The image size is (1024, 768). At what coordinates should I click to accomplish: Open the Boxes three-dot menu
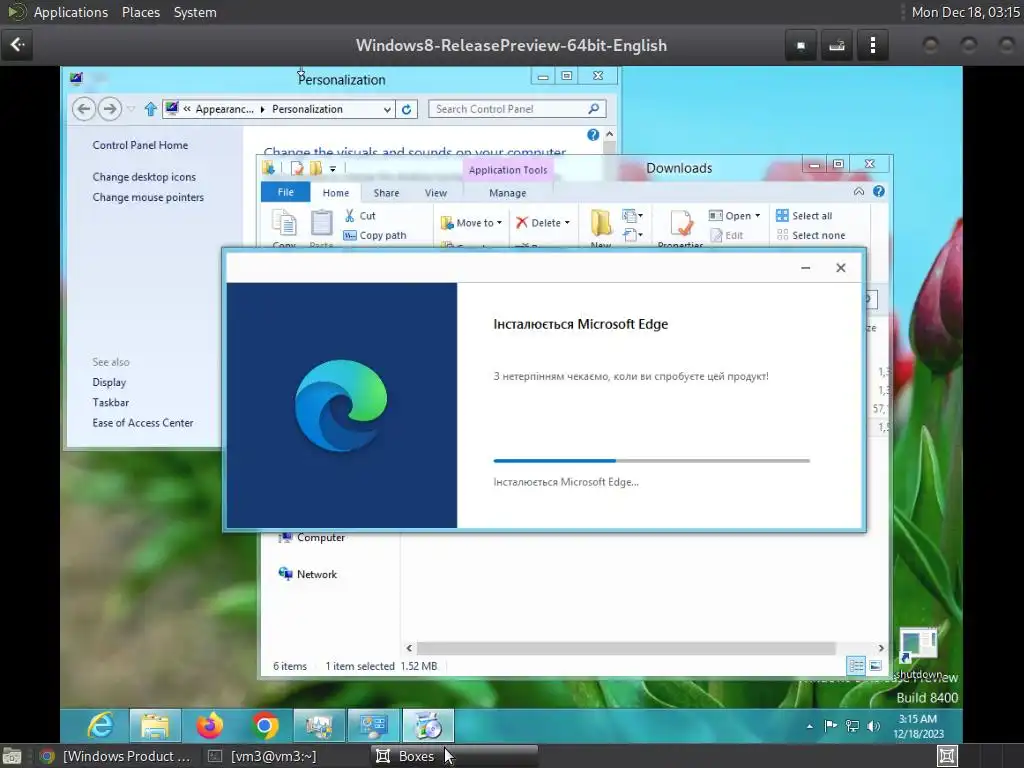[x=872, y=45]
